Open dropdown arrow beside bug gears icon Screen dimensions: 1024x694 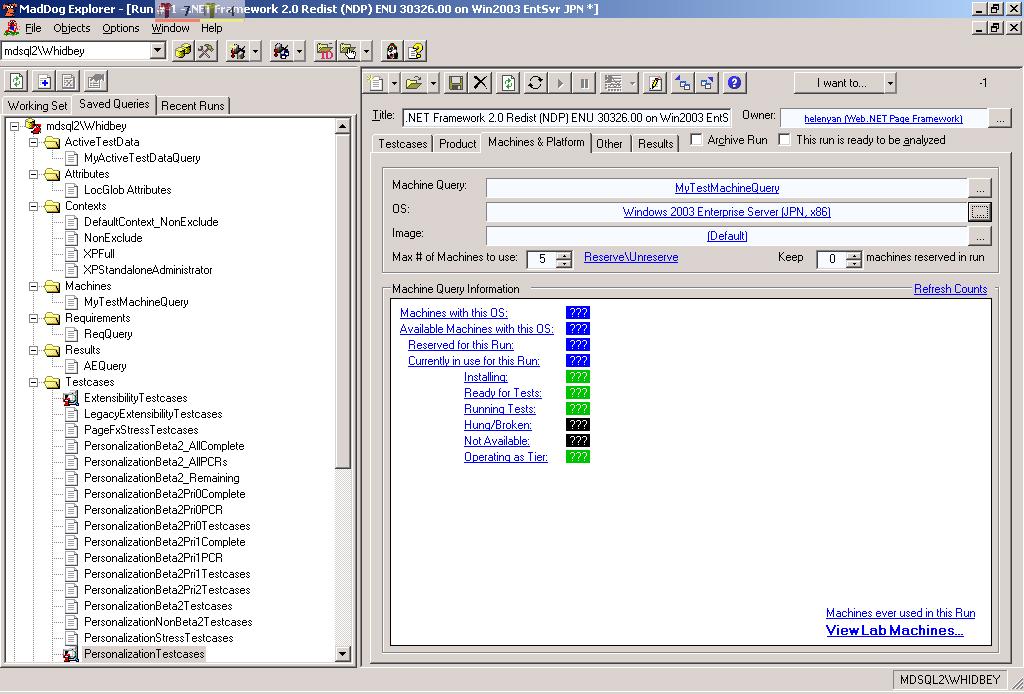point(299,51)
